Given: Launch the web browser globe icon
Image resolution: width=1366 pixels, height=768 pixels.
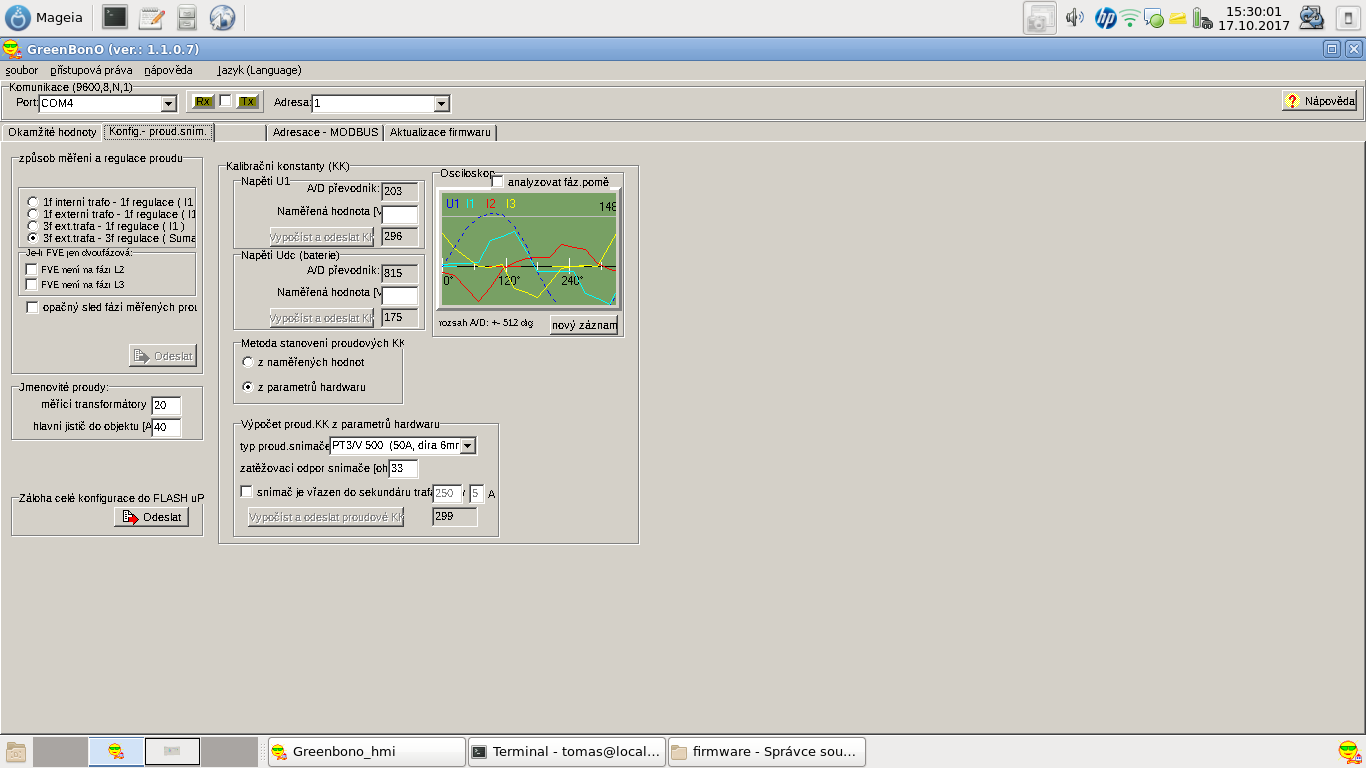Looking at the screenshot, I should 222,17.
